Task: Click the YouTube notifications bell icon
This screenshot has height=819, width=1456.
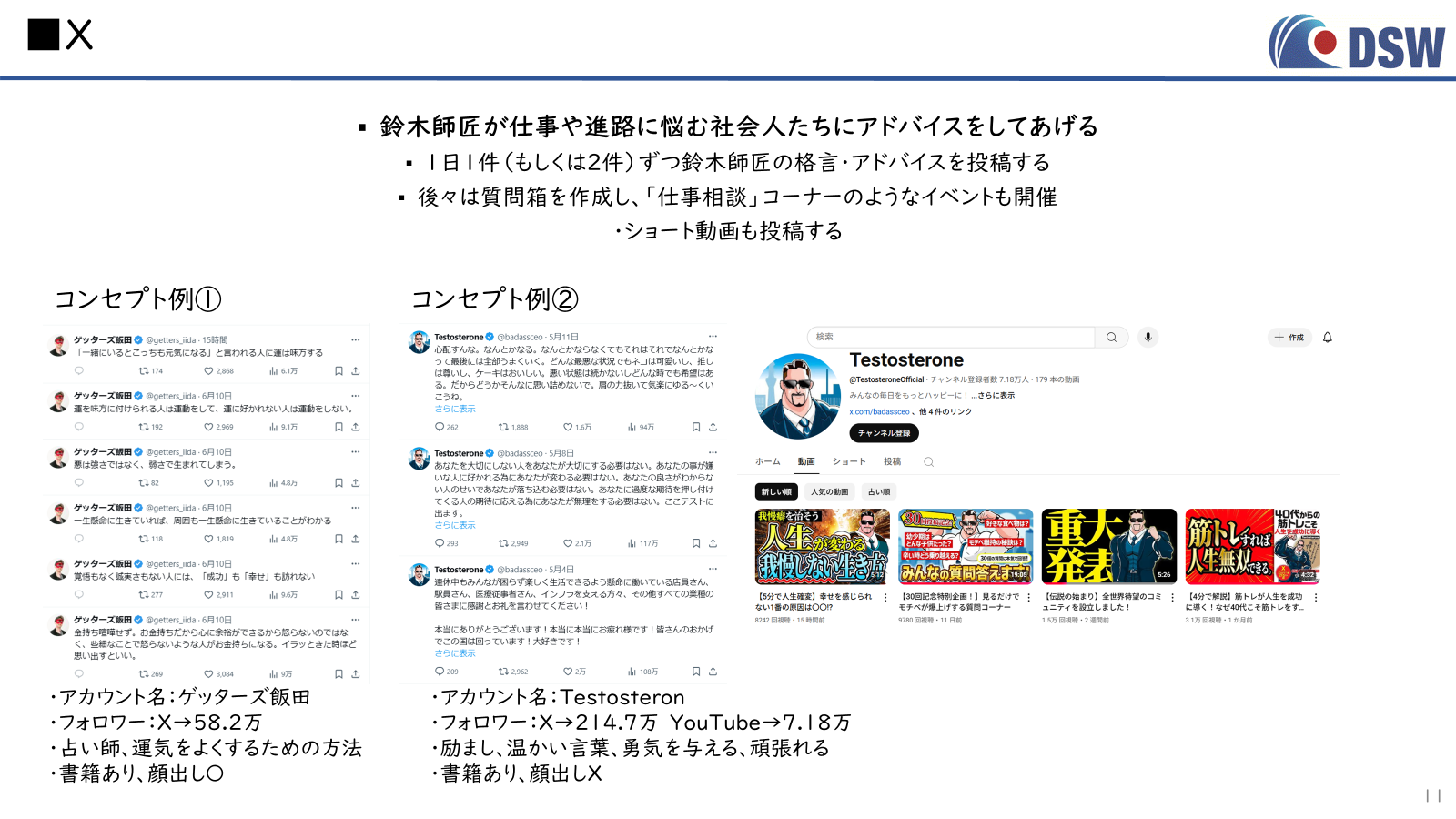Action: pyautogui.click(x=1327, y=338)
